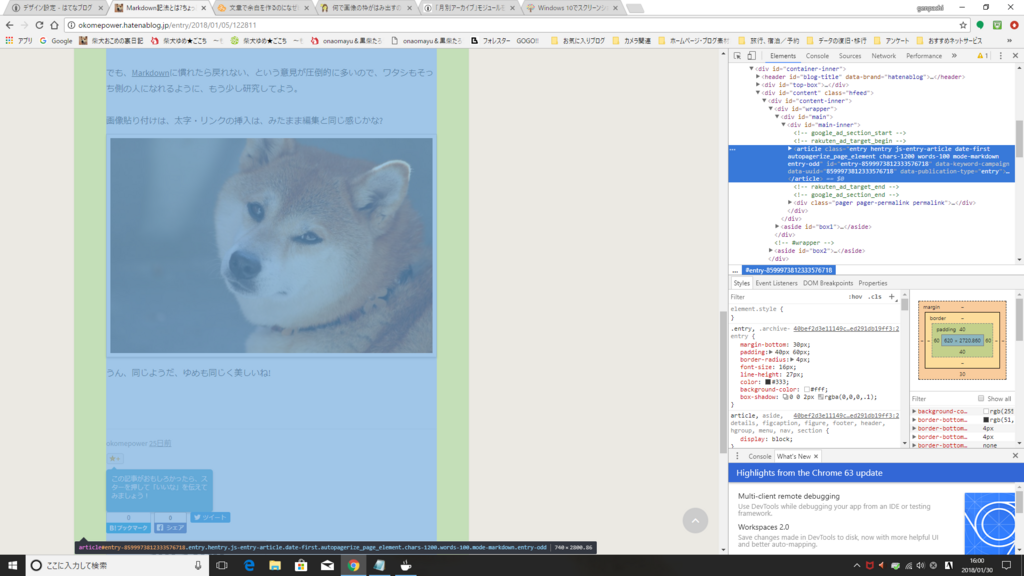This screenshot has height=576, width=1024.
Task: Expand computed background-color property
Action: 914,411
